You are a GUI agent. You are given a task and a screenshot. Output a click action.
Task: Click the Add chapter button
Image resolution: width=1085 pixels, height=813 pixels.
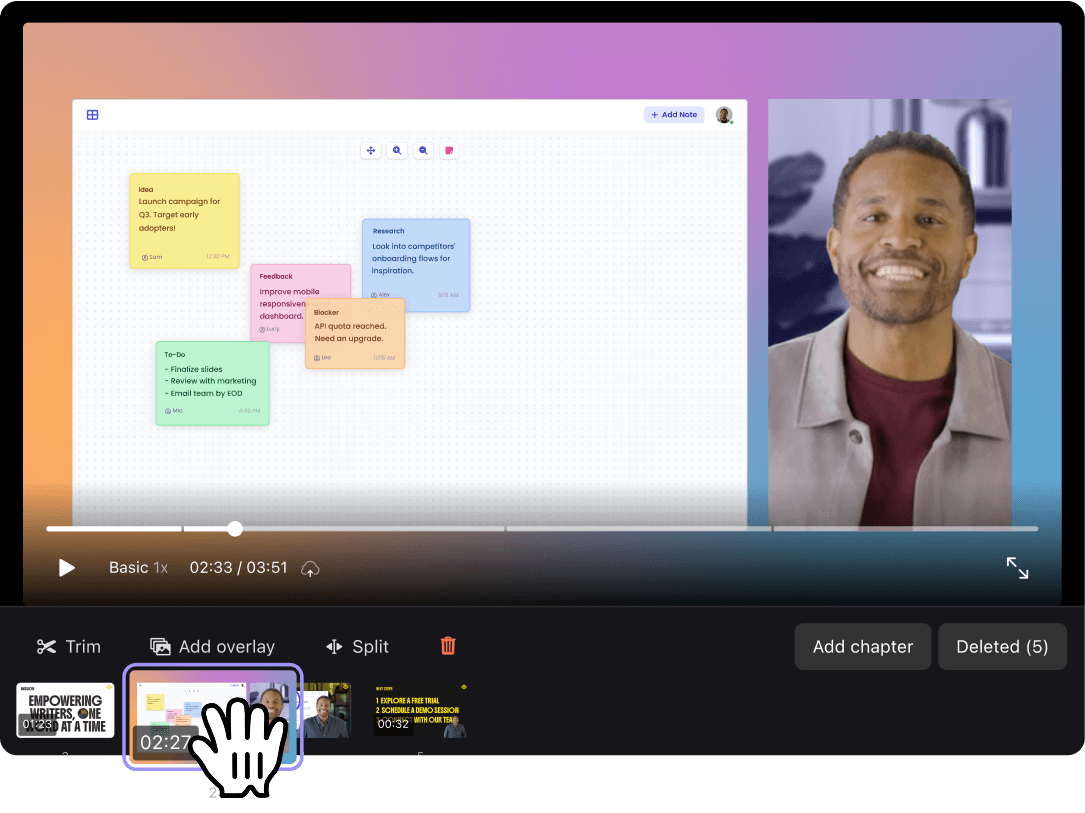tap(862, 647)
